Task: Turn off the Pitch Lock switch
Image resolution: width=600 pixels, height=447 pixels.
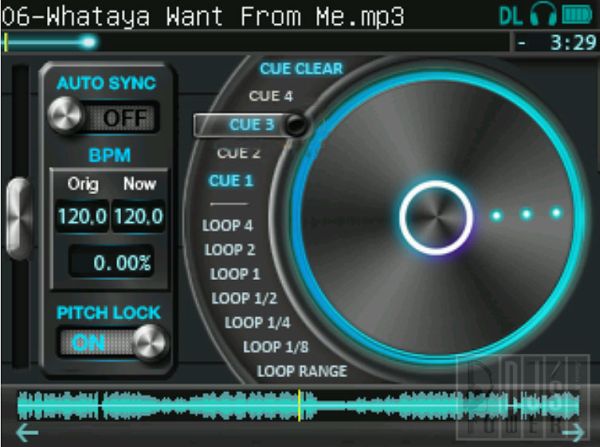Action: click(x=110, y=342)
